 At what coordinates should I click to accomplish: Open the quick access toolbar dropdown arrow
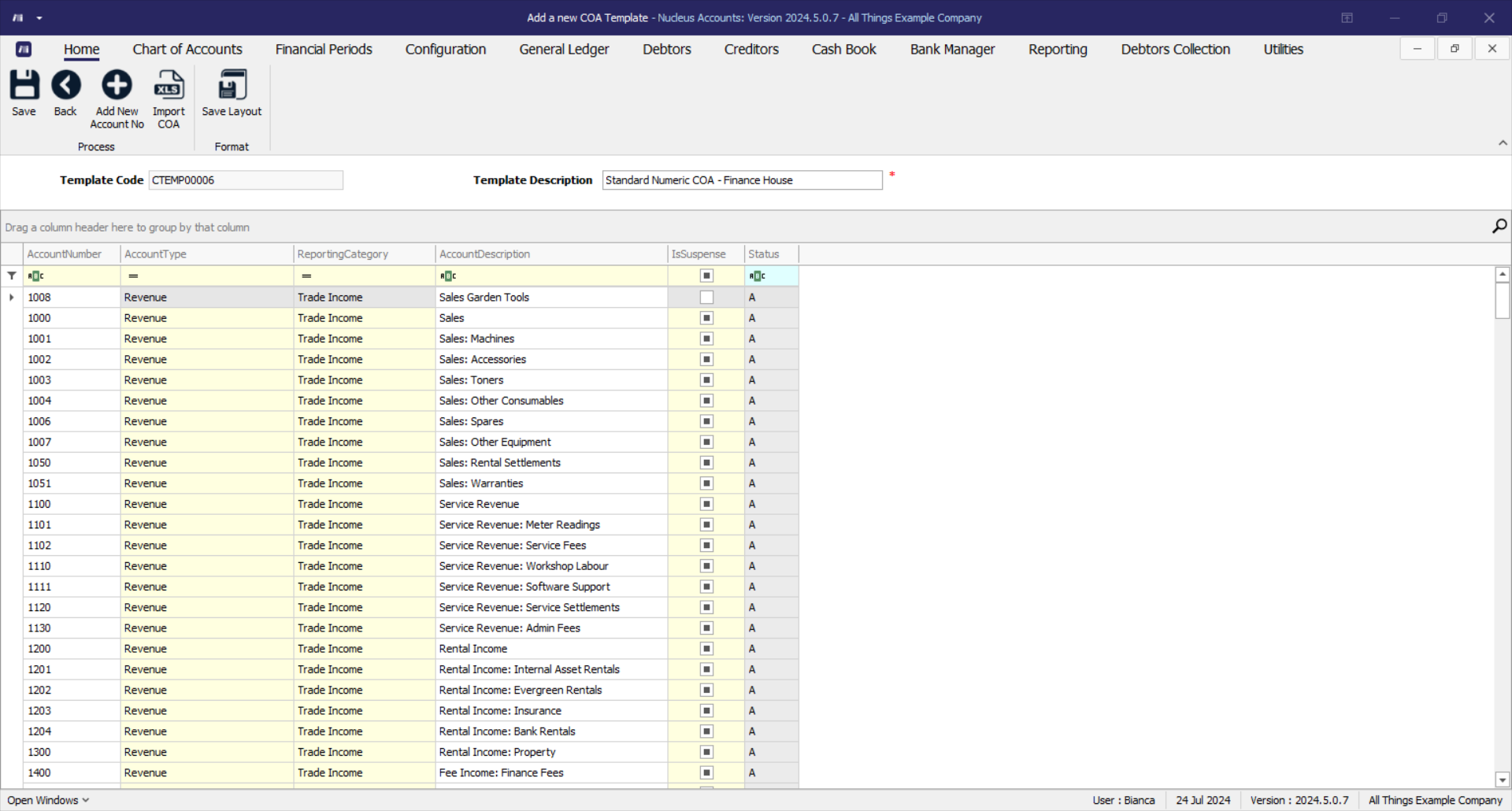coord(39,18)
